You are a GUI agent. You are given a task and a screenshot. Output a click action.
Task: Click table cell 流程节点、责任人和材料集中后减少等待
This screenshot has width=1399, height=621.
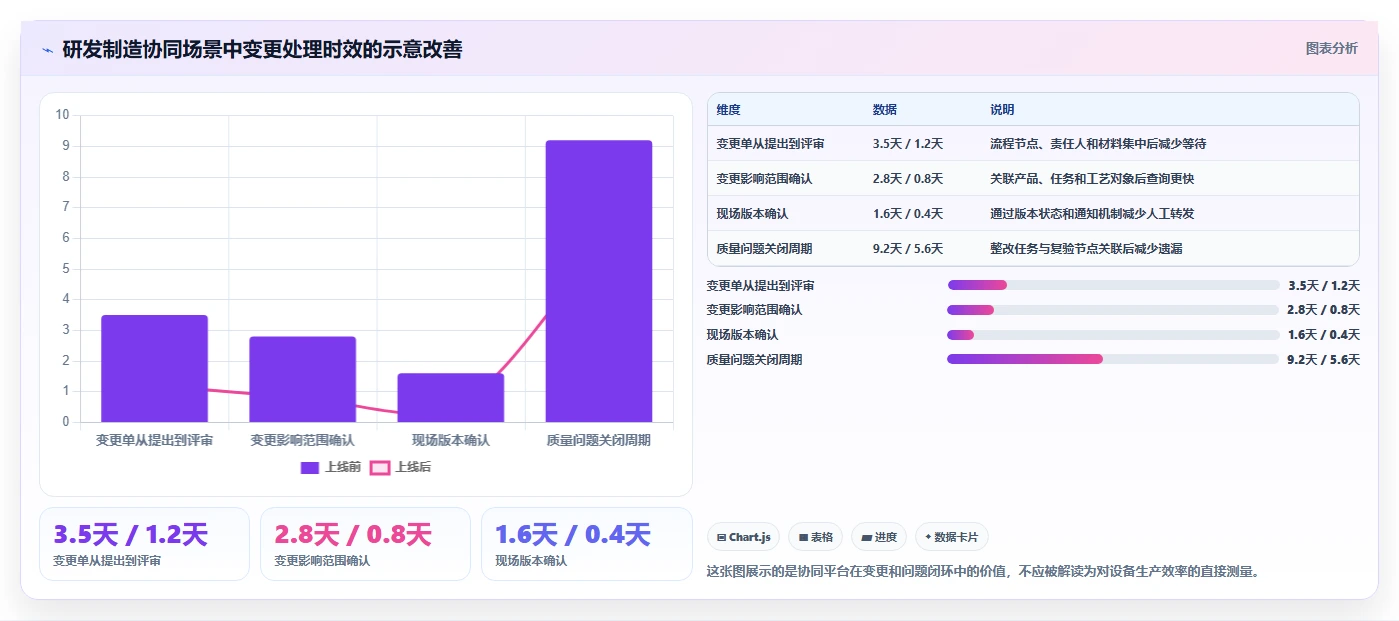[1098, 144]
